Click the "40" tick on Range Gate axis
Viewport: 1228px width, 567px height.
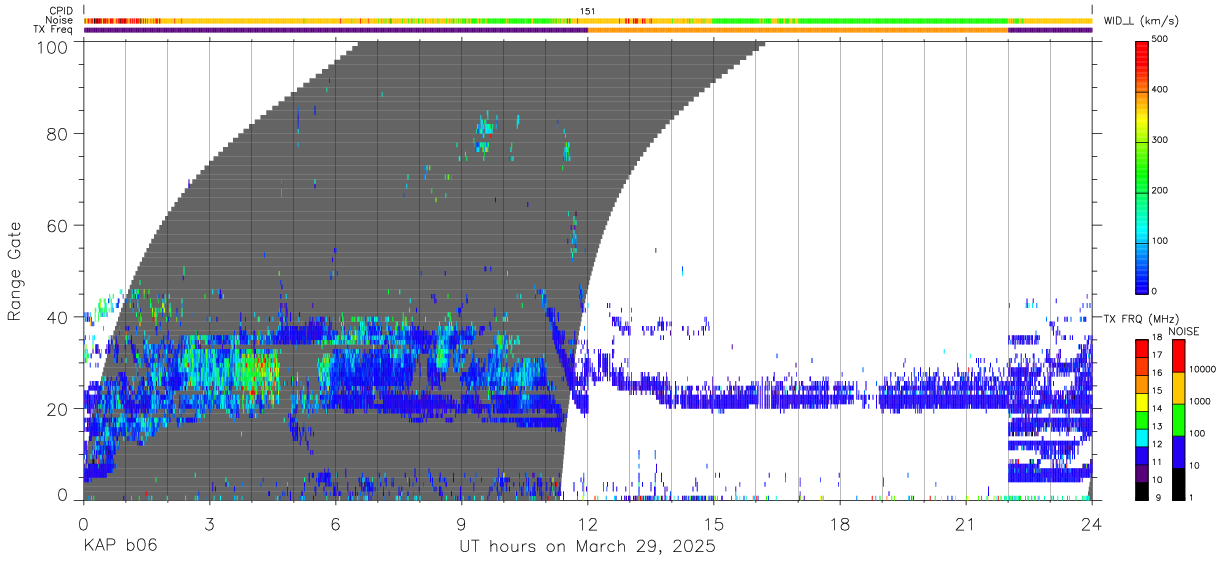click(x=58, y=317)
